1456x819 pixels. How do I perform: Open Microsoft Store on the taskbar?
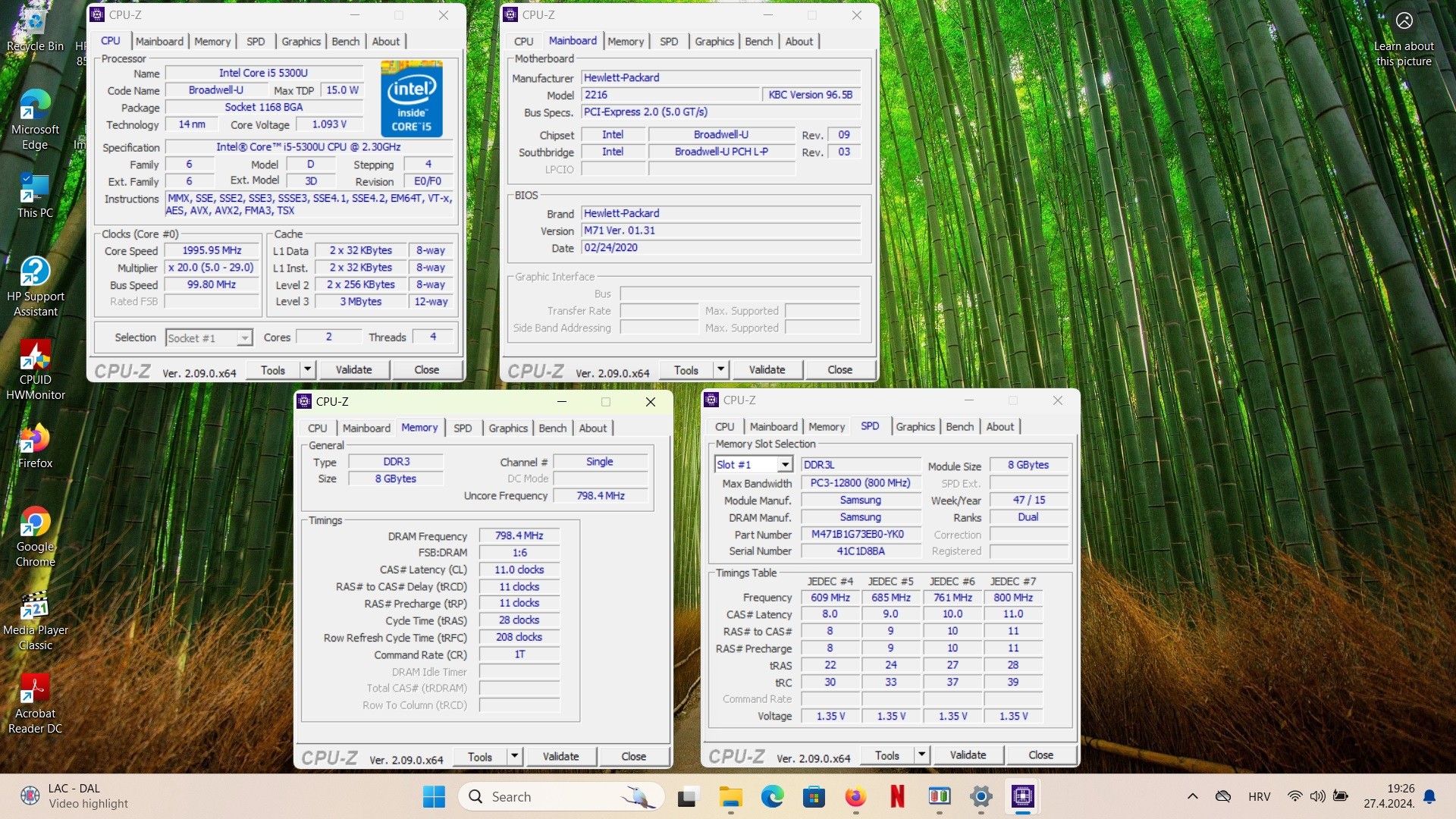point(814,796)
